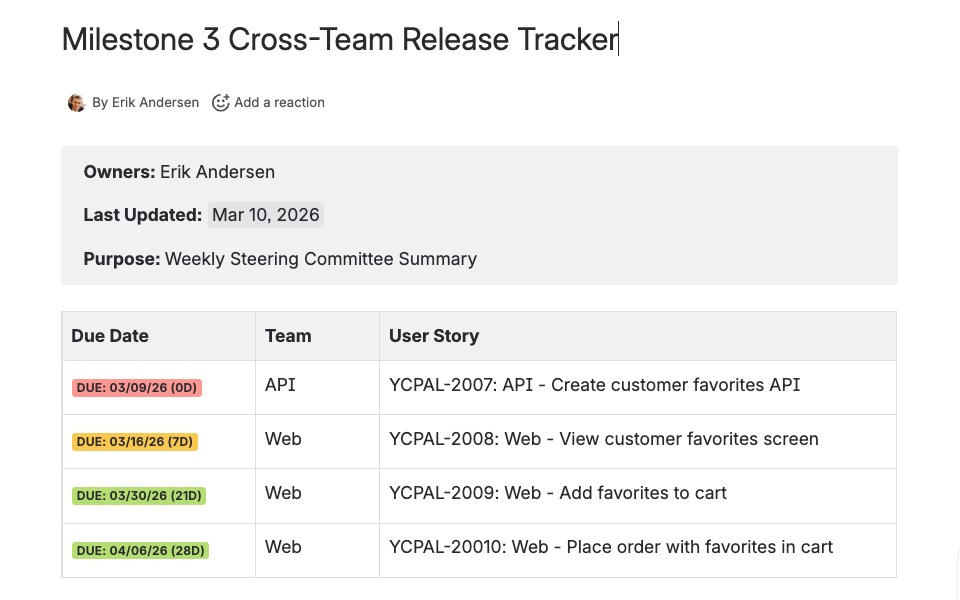Click the Add a reaction text label

click(x=279, y=102)
